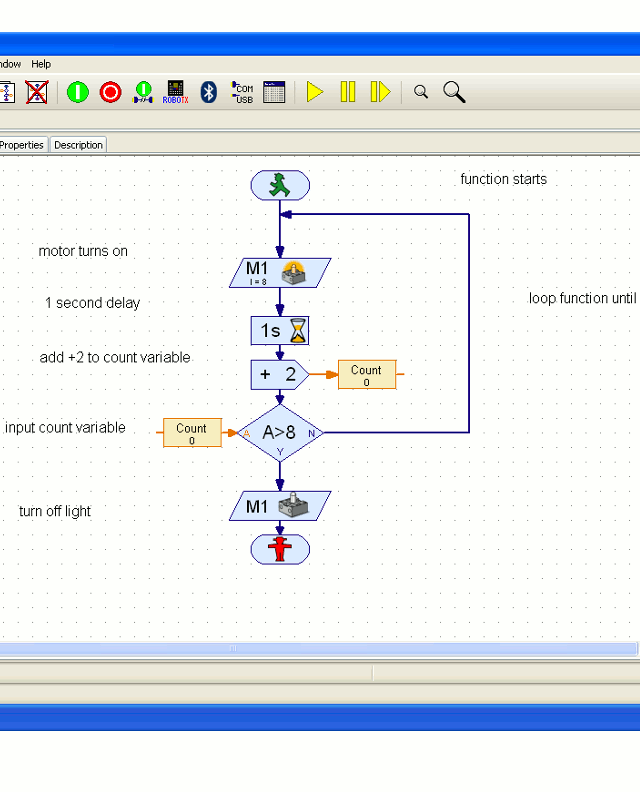
Task: Select the red stop-man end element
Action: (280, 550)
